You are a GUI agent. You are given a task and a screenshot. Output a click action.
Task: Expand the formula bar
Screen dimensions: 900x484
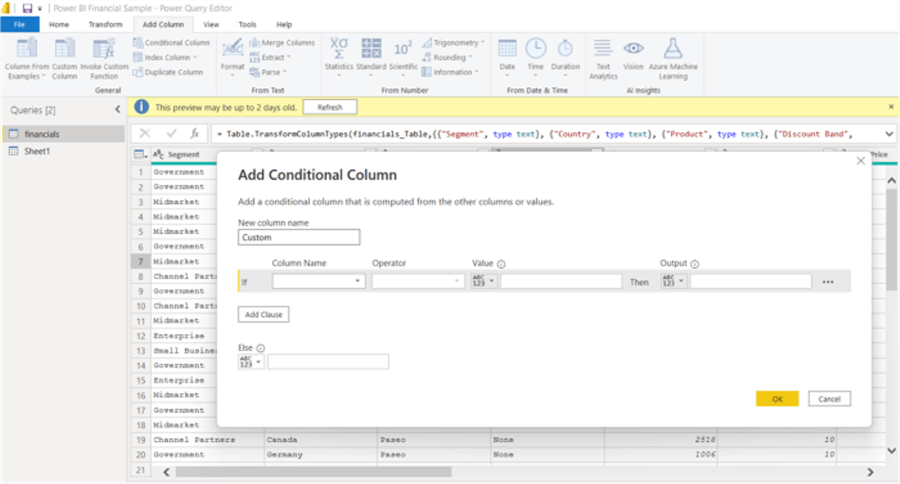click(889, 134)
